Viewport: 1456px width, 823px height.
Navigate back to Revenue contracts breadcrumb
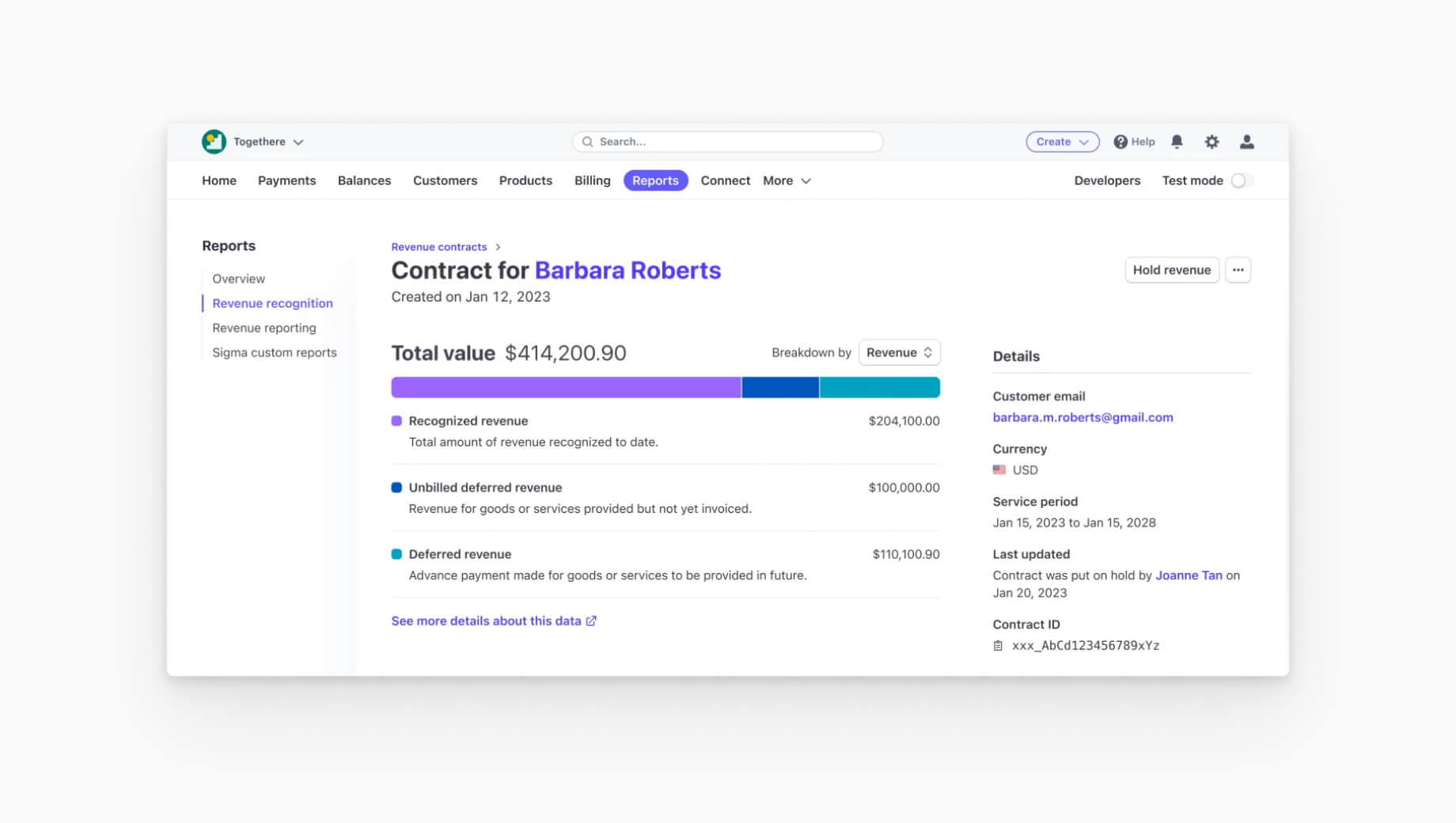pyautogui.click(x=438, y=247)
